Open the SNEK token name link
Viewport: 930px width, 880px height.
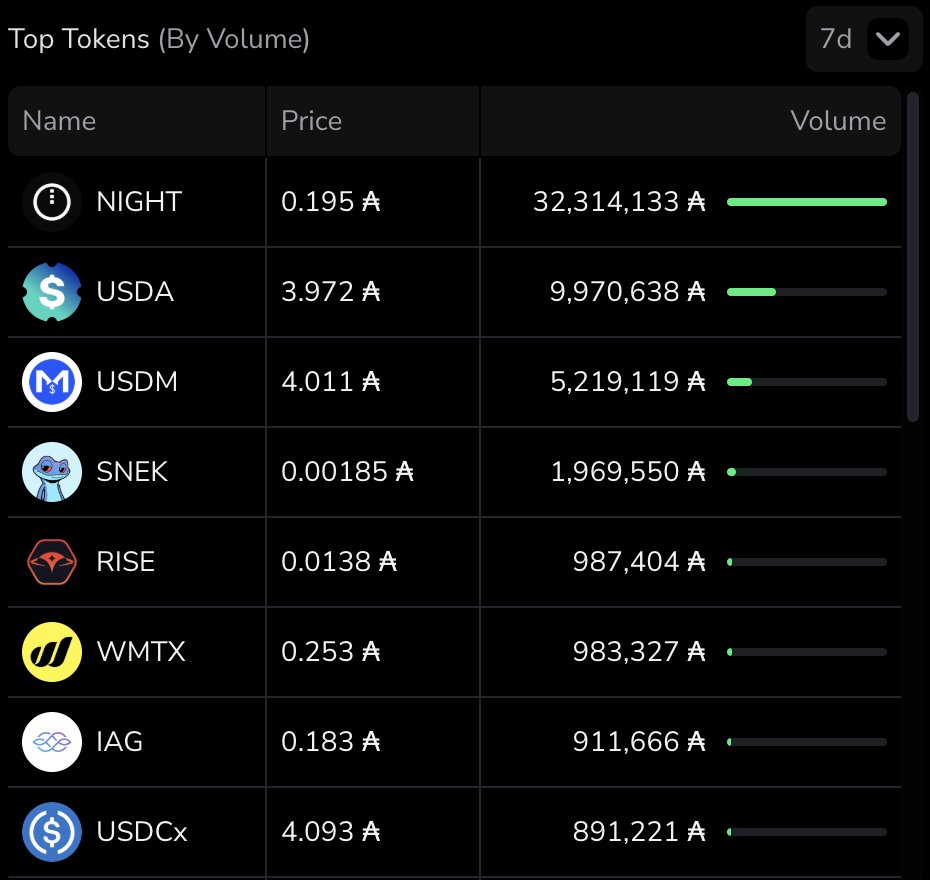[132, 472]
